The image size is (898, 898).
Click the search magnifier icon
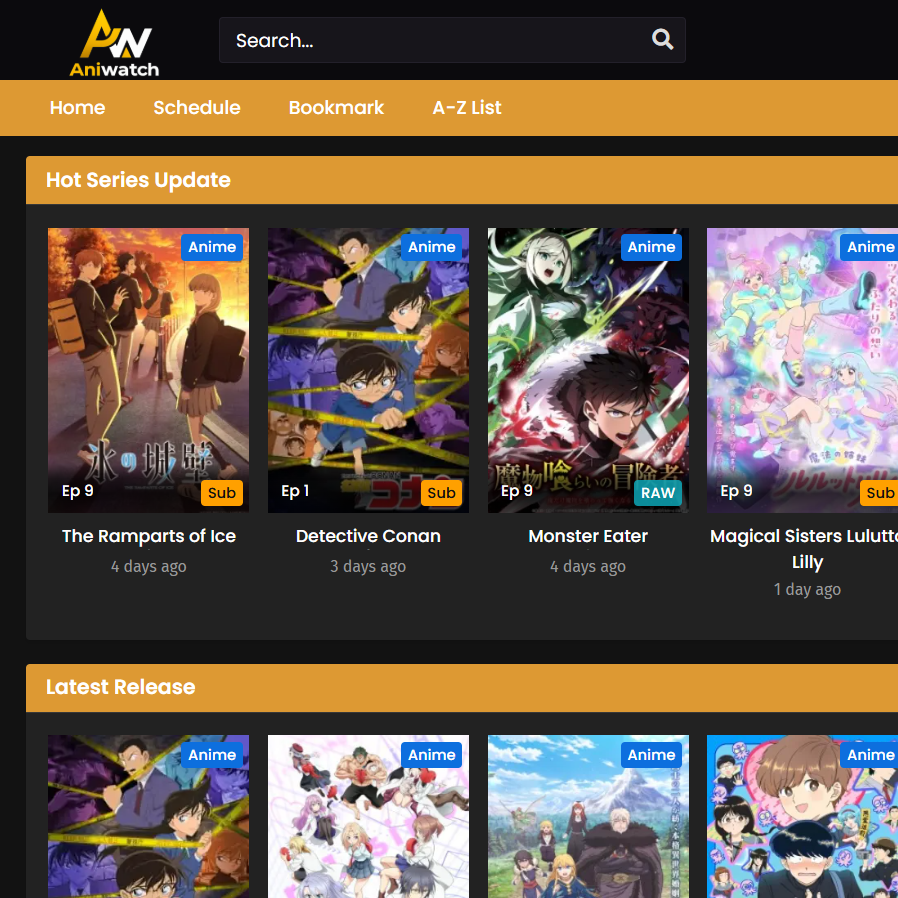coord(662,40)
